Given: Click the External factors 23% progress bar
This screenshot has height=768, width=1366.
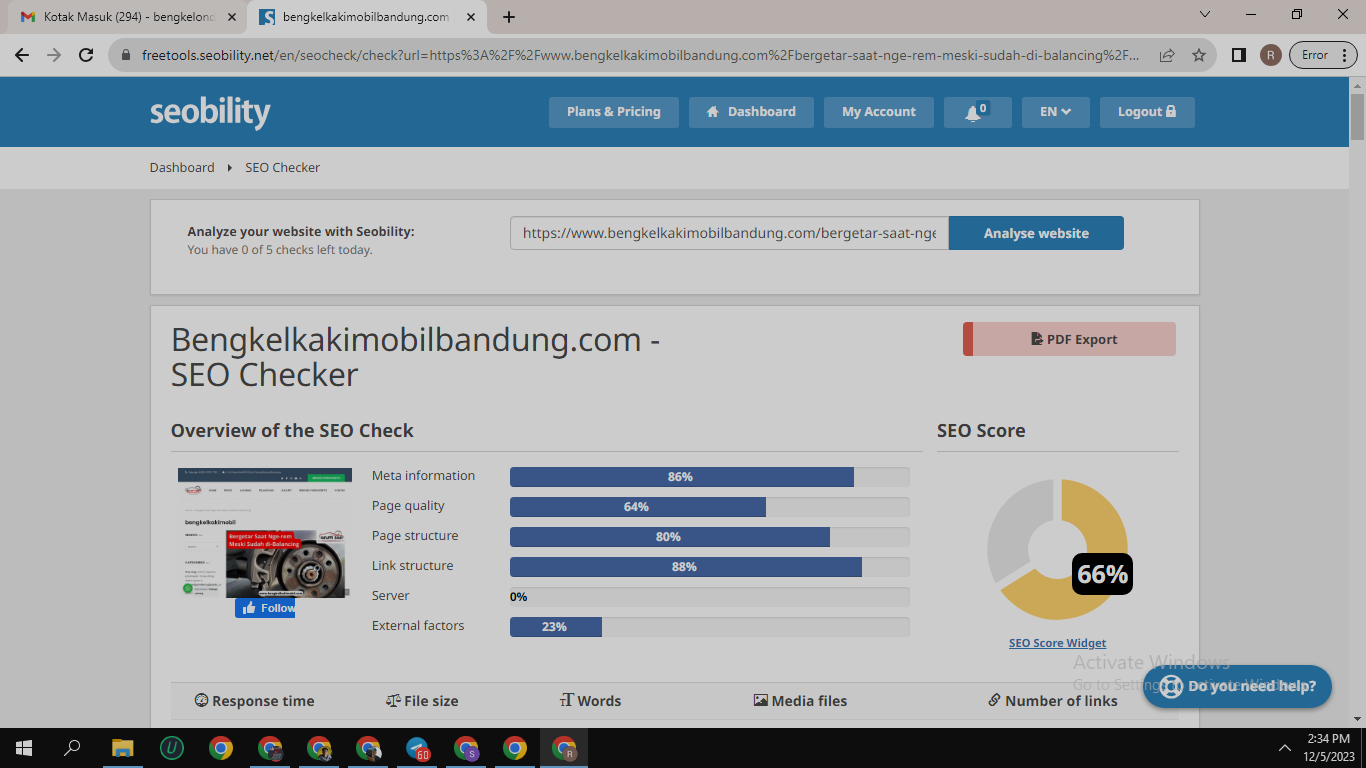Looking at the screenshot, I should point(710,627).
